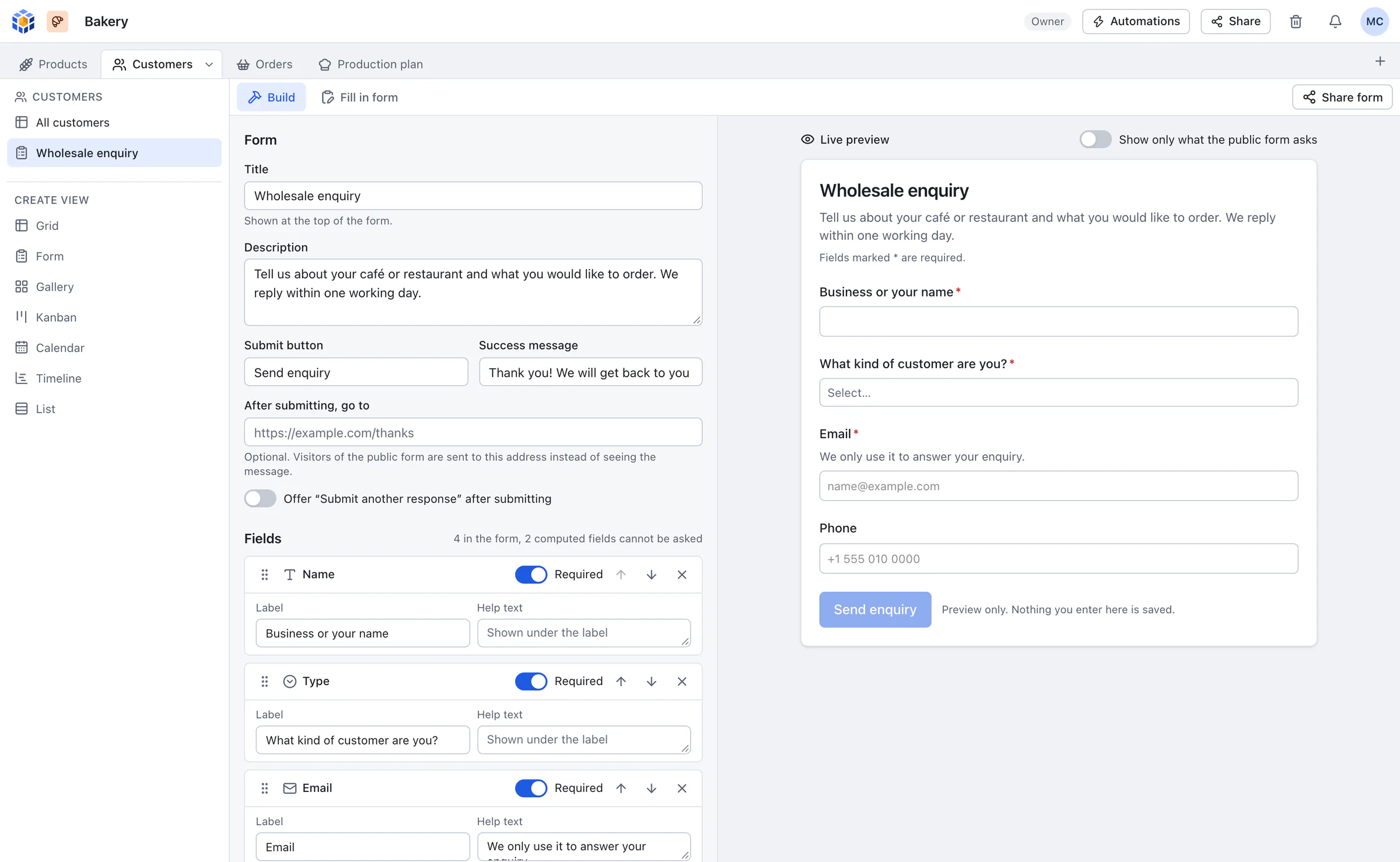1400x862 pixels.
Task: Grab the Name field drag handle
Action: [265, 575]
